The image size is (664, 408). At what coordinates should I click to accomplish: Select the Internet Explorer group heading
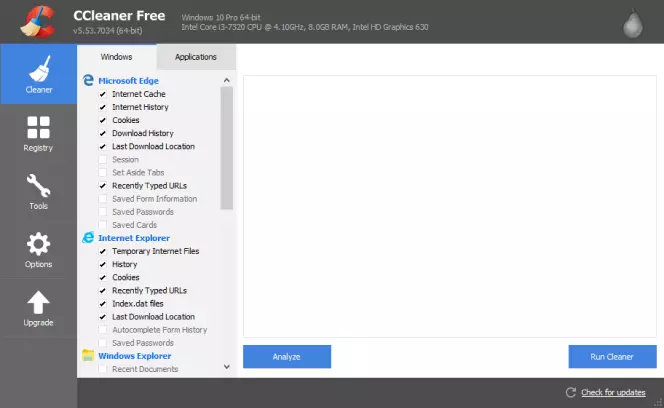pos(134,238)
